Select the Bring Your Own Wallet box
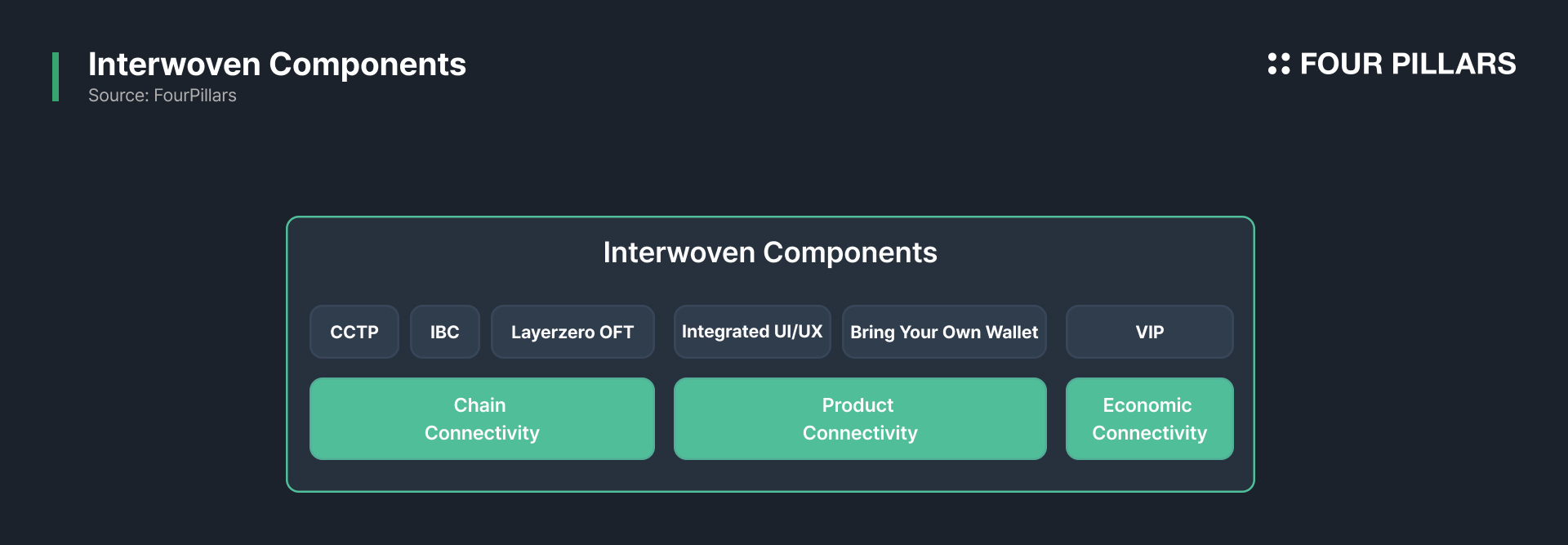 944,332
